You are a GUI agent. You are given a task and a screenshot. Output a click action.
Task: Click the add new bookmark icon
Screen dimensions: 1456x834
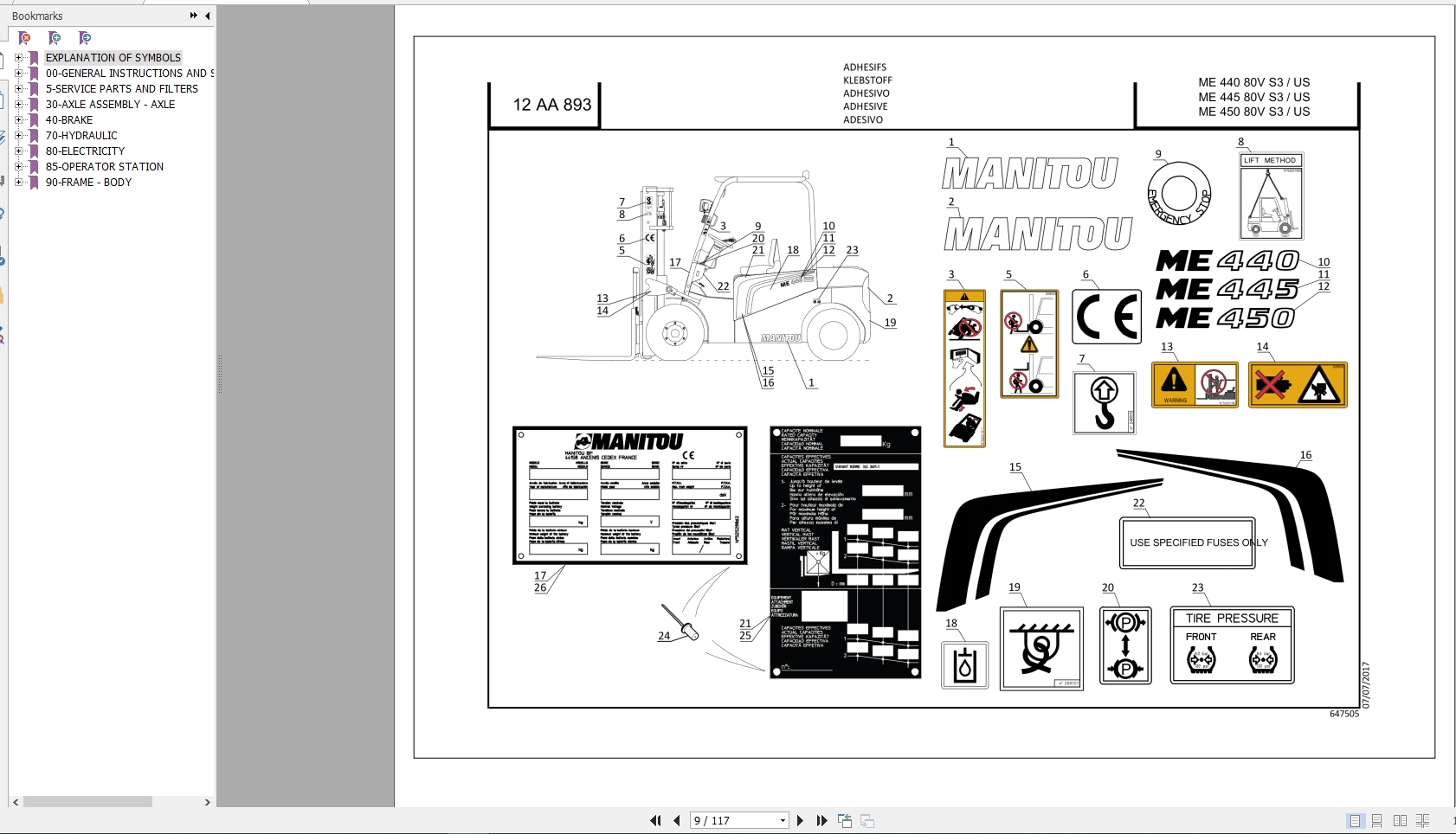pyautogui.click(x=55, y=38)
